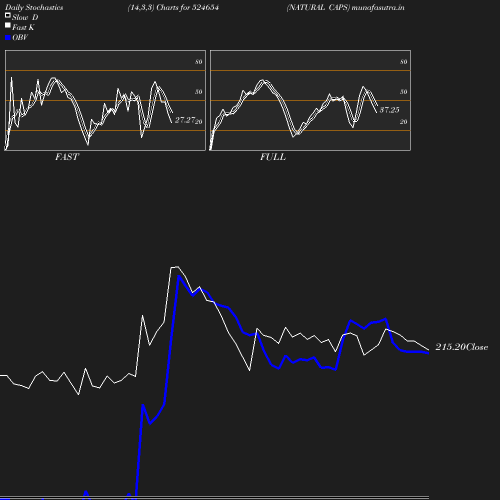Screen dimensions: 500x500
Task: Click the Fast K legend swatch
Action: tap(8, 25)
